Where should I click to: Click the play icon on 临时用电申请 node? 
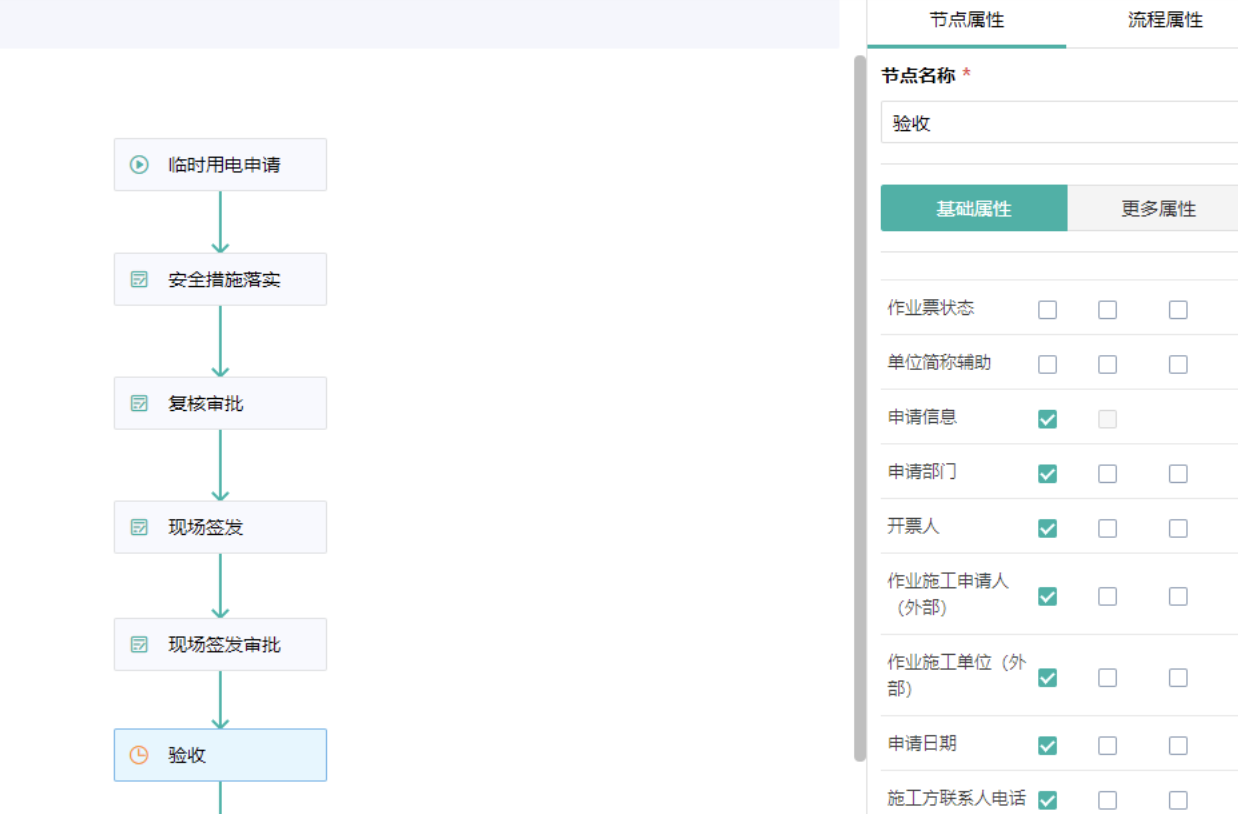point(140,165)
